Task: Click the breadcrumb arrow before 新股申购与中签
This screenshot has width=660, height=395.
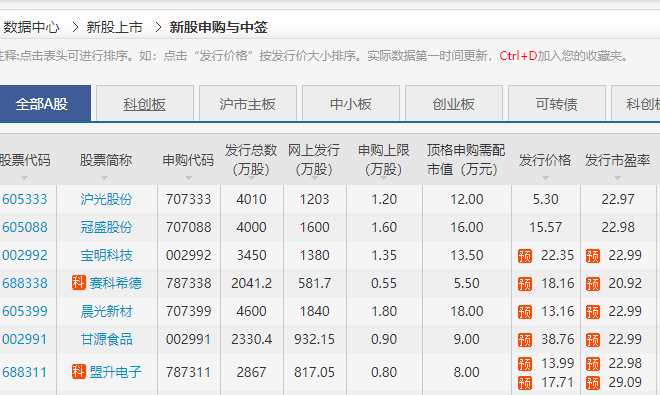Action: point(158,27)
